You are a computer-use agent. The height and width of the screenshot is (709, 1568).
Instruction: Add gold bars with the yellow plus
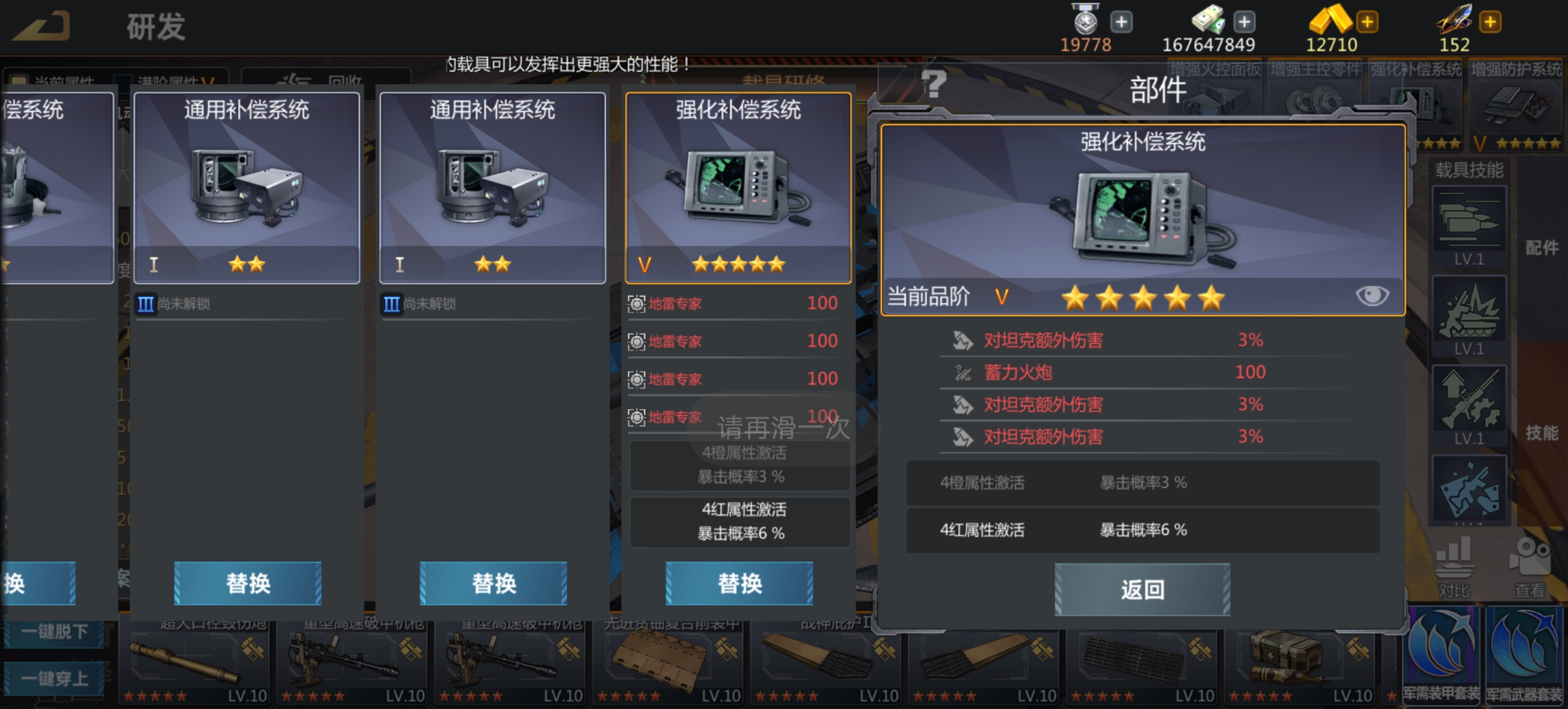click(x=1367, y=22)
